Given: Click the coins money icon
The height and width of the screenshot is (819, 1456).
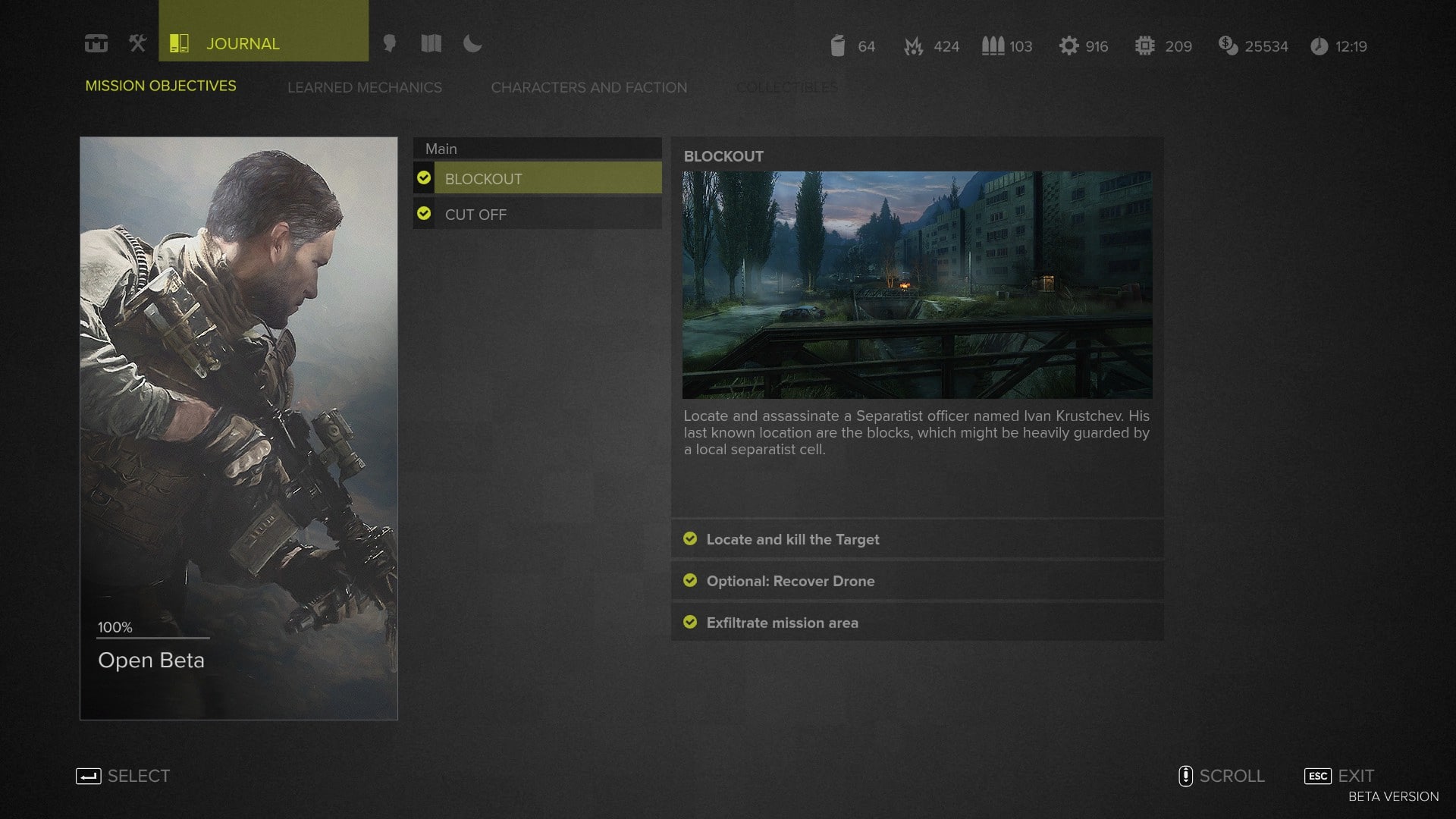Looking at the screenshot, I should 1228,45.
